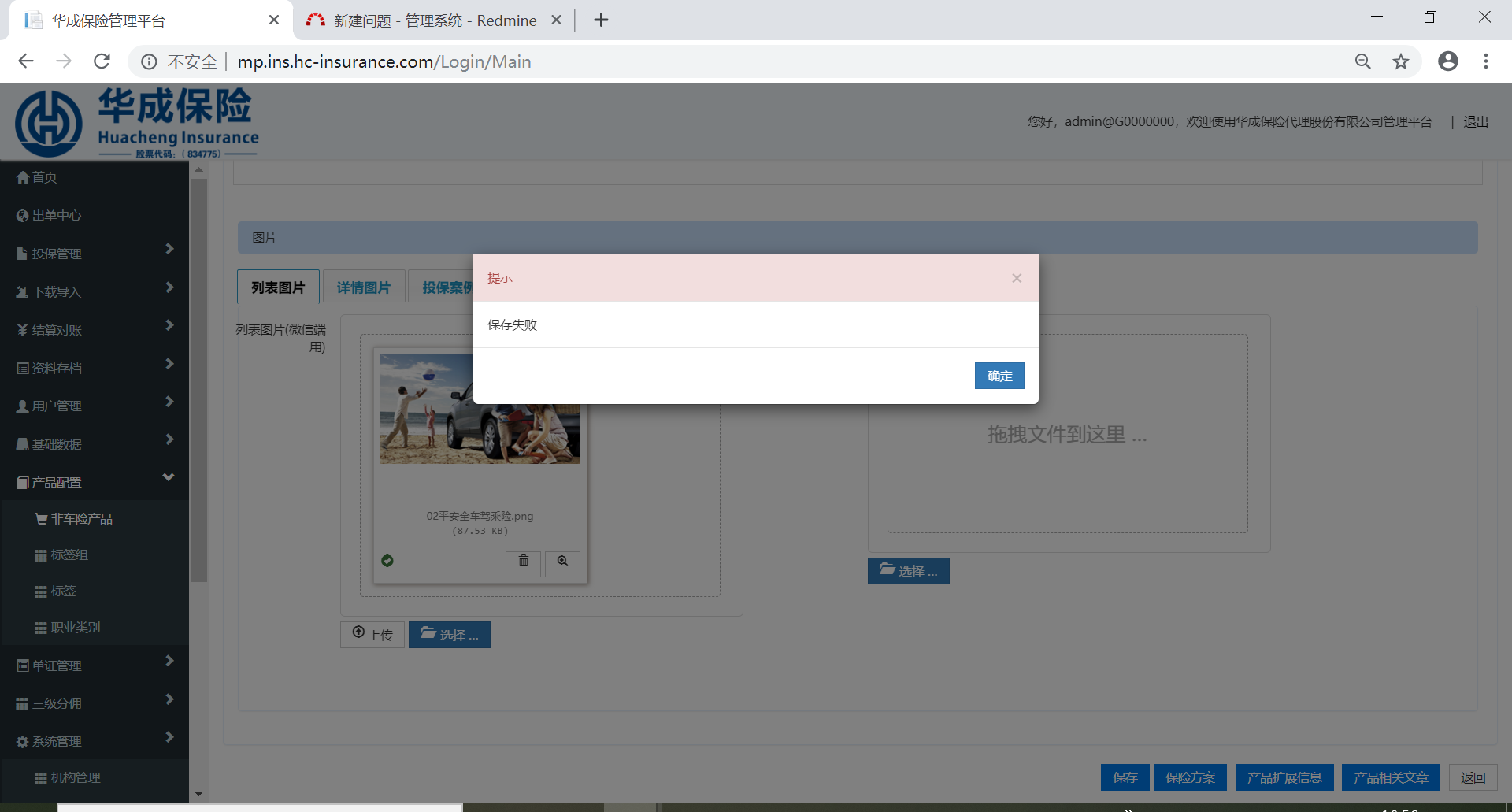The width and height of the screenshot is (1512, 812).
Task: Click the user icon beside 用户管理
Action: (x=22, y=406)
